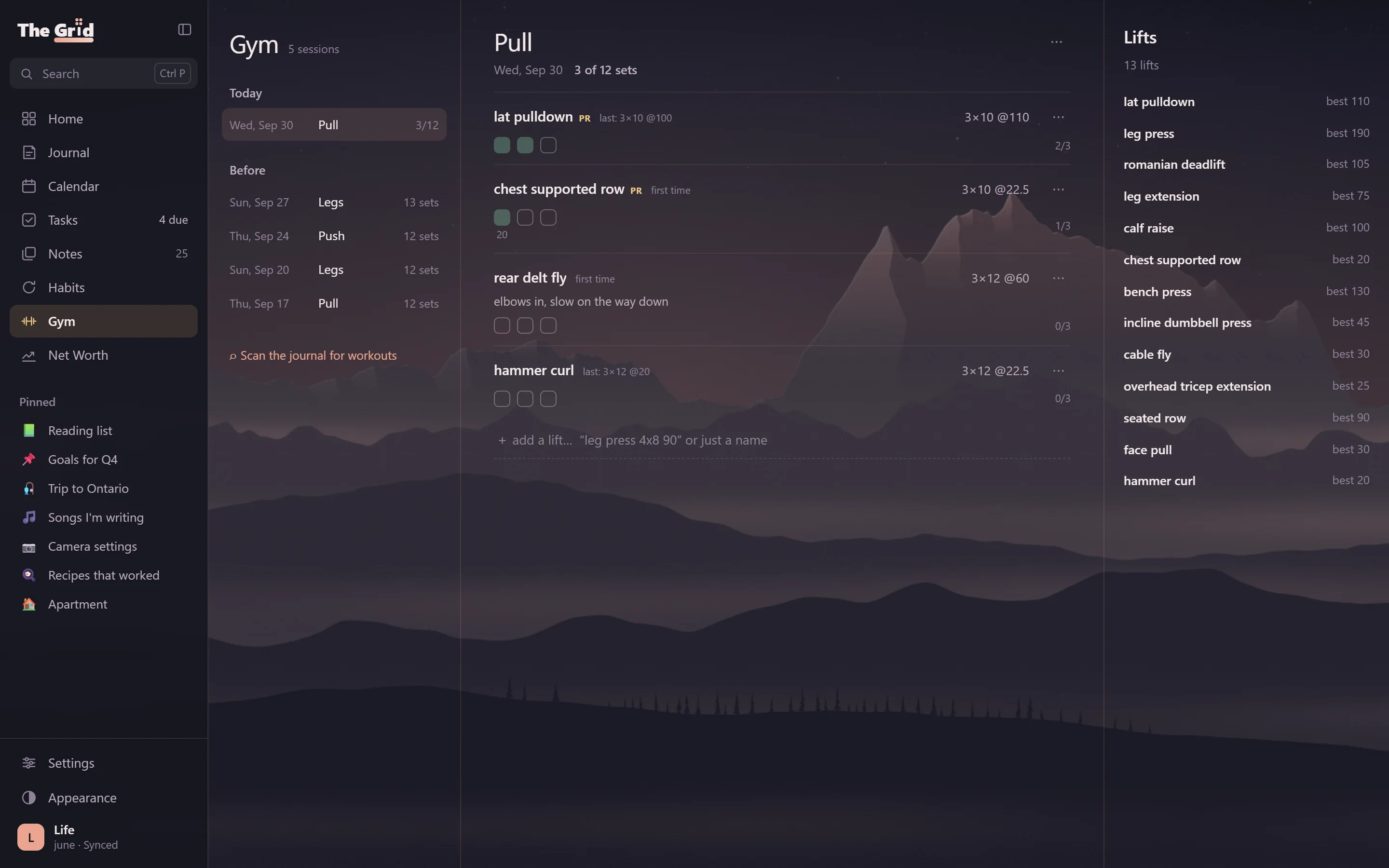1389x868 pixels.
Task: Uncheck first set box of lat pulldown
Action: click(x=502, y=145)
